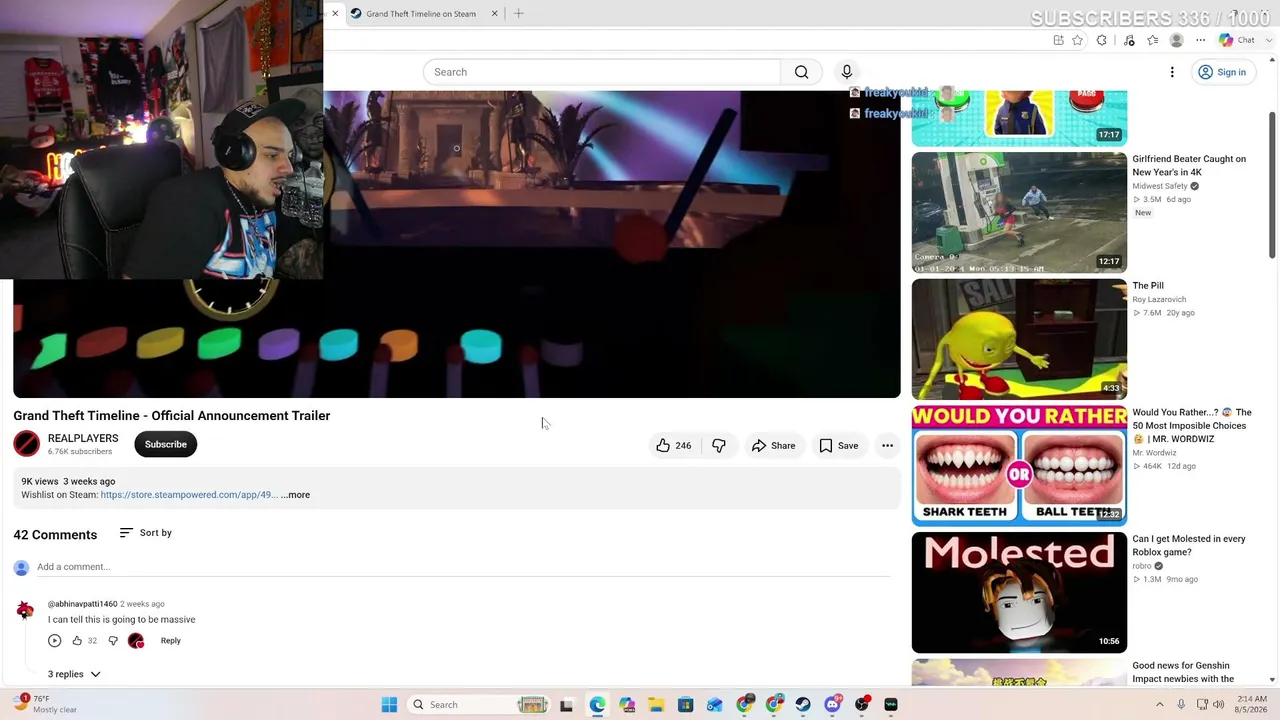
Task: Open the Molested Roblox video thumbnail
Action: coord(1019,593)
